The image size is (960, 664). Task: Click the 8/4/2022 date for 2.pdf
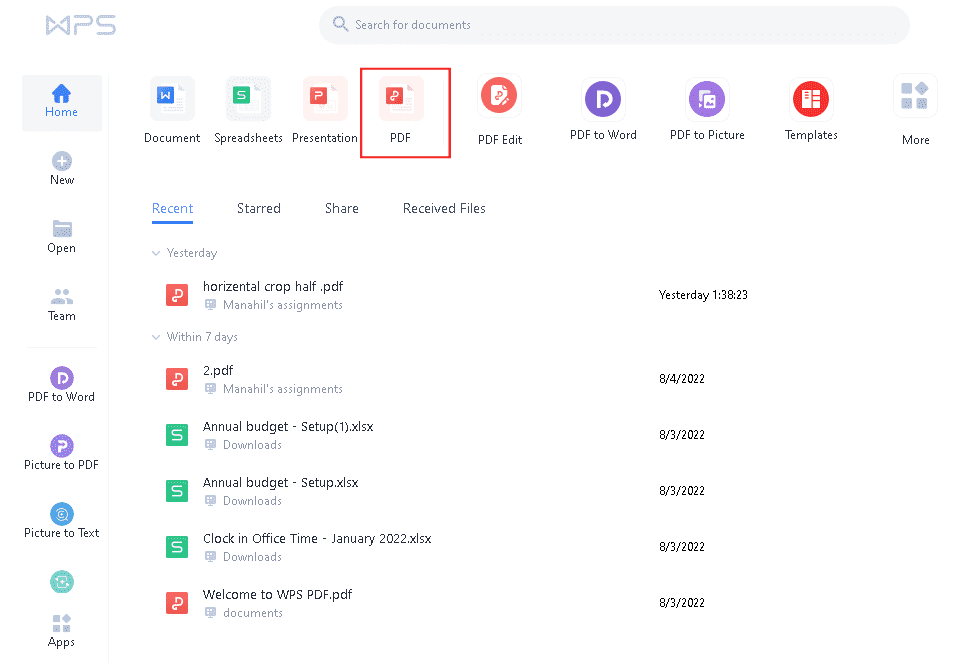[x=682, y=379]
